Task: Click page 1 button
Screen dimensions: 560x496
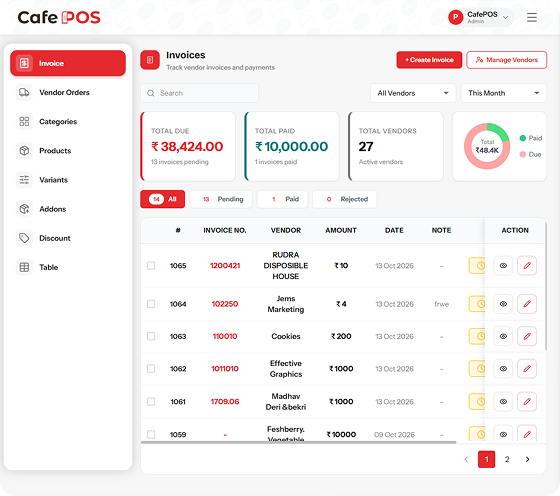Action: [486, 459]
